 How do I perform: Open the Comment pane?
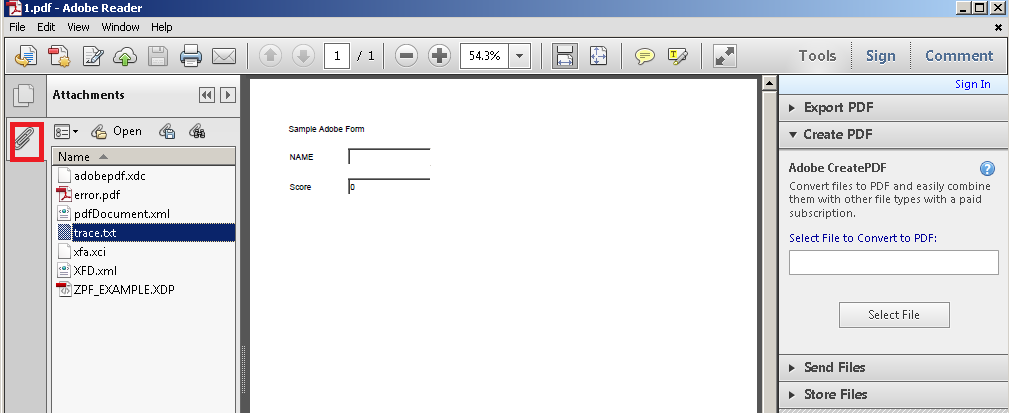pos(959,56)
